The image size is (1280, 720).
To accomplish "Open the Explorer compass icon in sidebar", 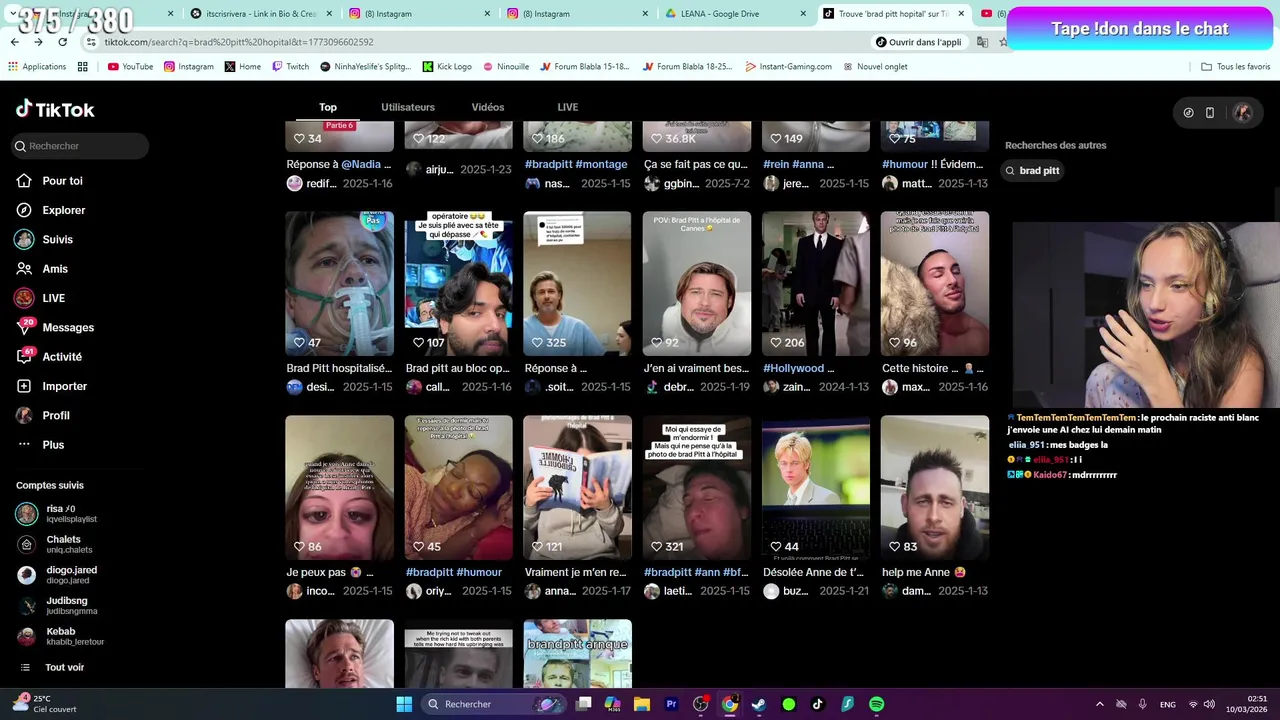I will point(24,210).
